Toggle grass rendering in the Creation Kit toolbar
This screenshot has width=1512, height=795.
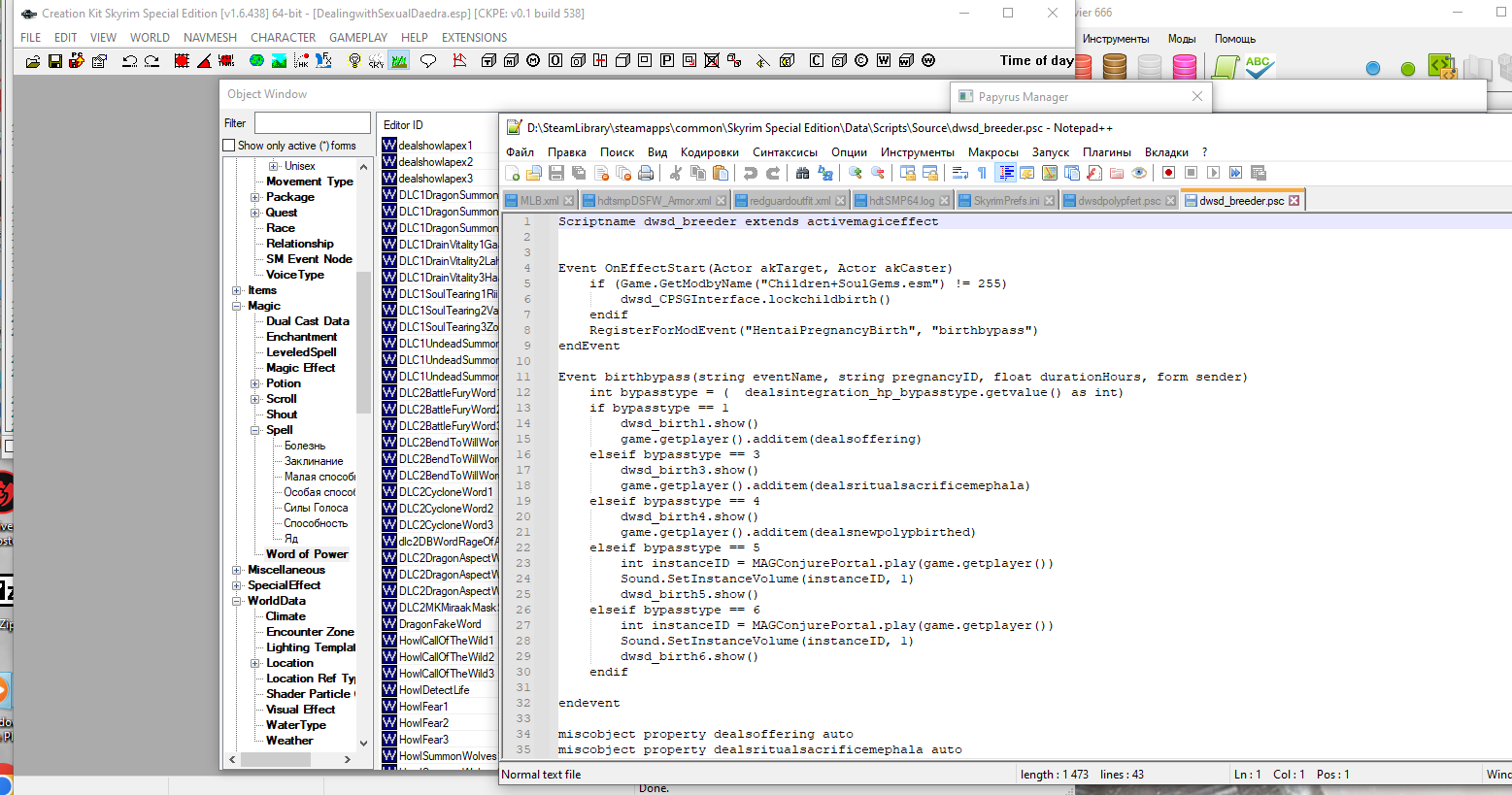tap(400, 60)
